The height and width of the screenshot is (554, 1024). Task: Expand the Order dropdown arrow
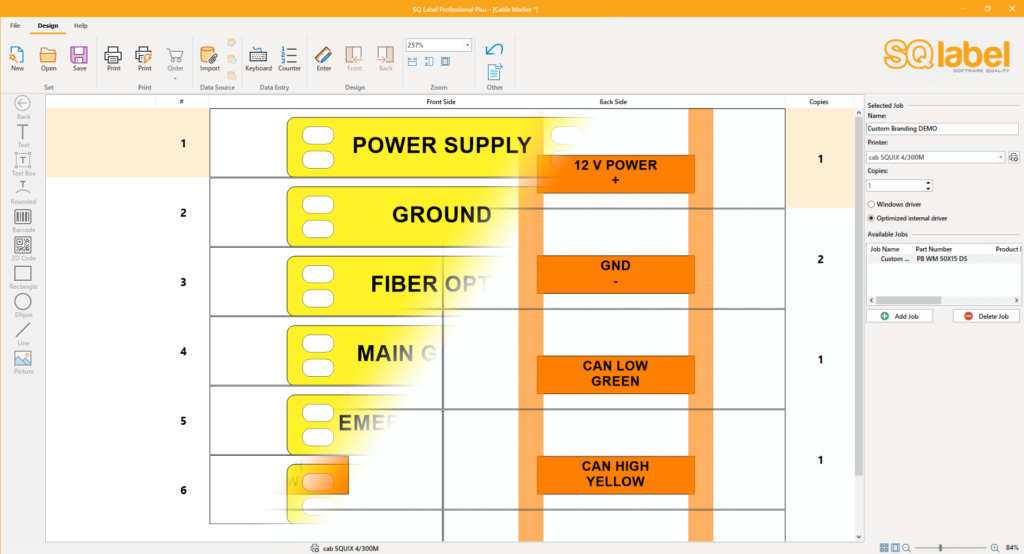click(175, 78)
